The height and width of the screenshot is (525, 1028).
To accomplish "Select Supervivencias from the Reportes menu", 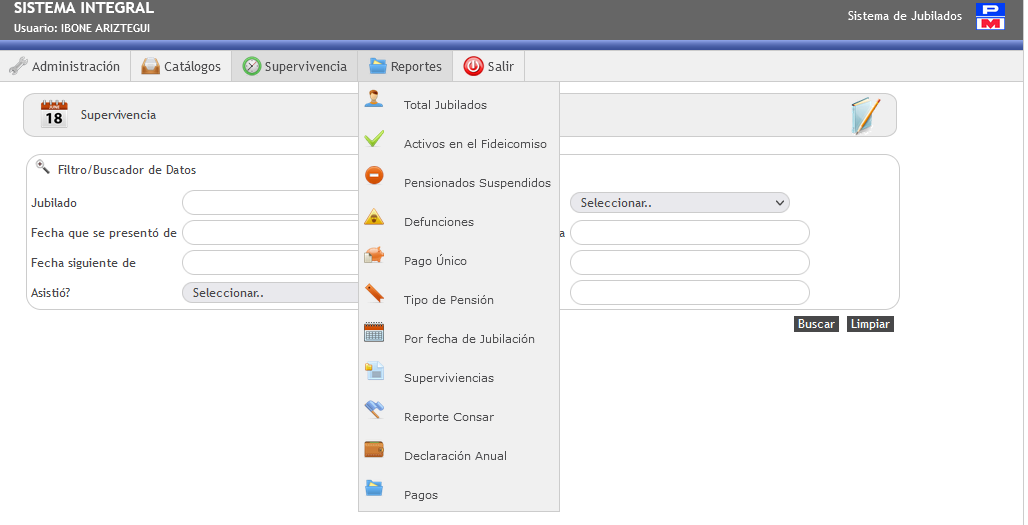I will tap(448, 378).
